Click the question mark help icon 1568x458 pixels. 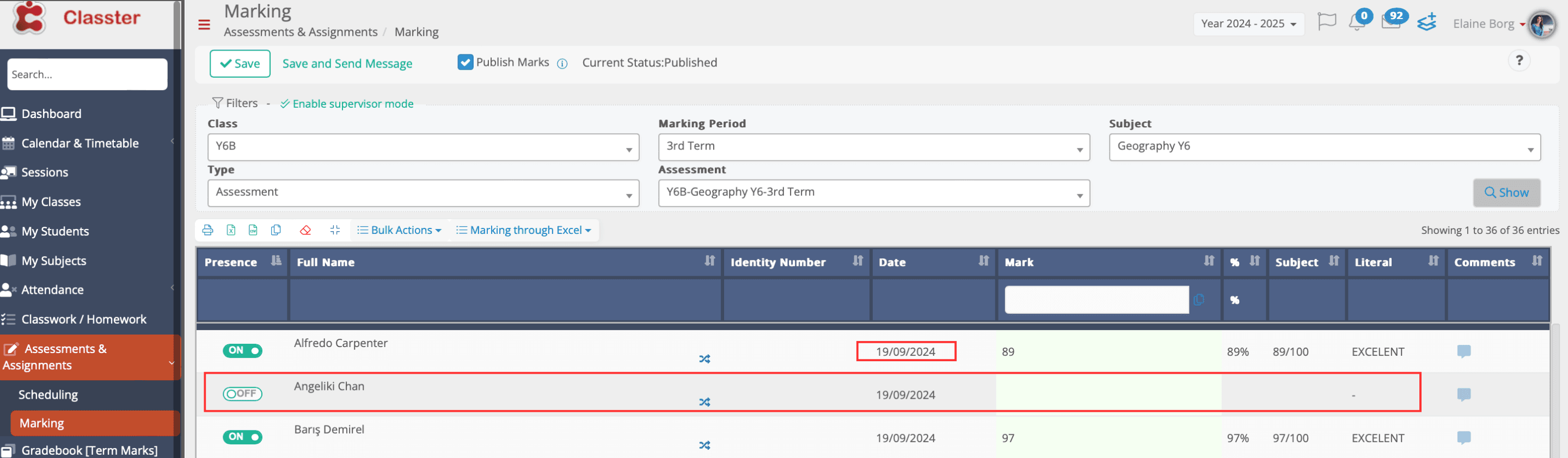click(1518, 60)
